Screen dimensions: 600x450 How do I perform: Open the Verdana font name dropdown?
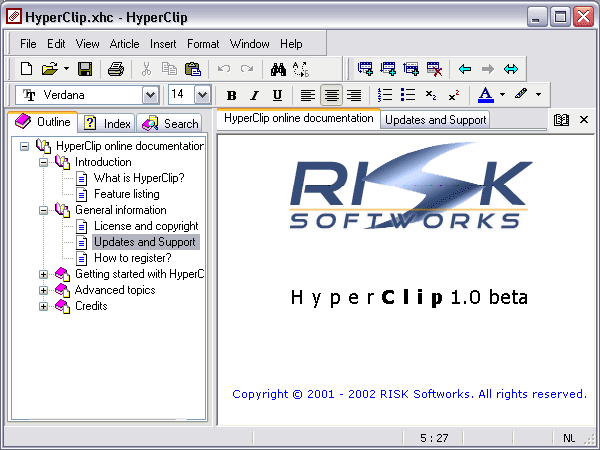pyautogui.click(x=150, y=95)
